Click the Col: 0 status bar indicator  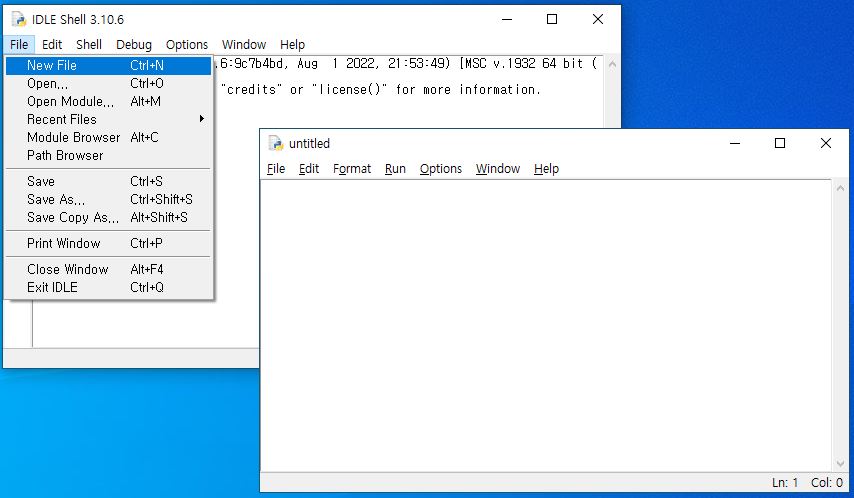[x=827, y=482]
